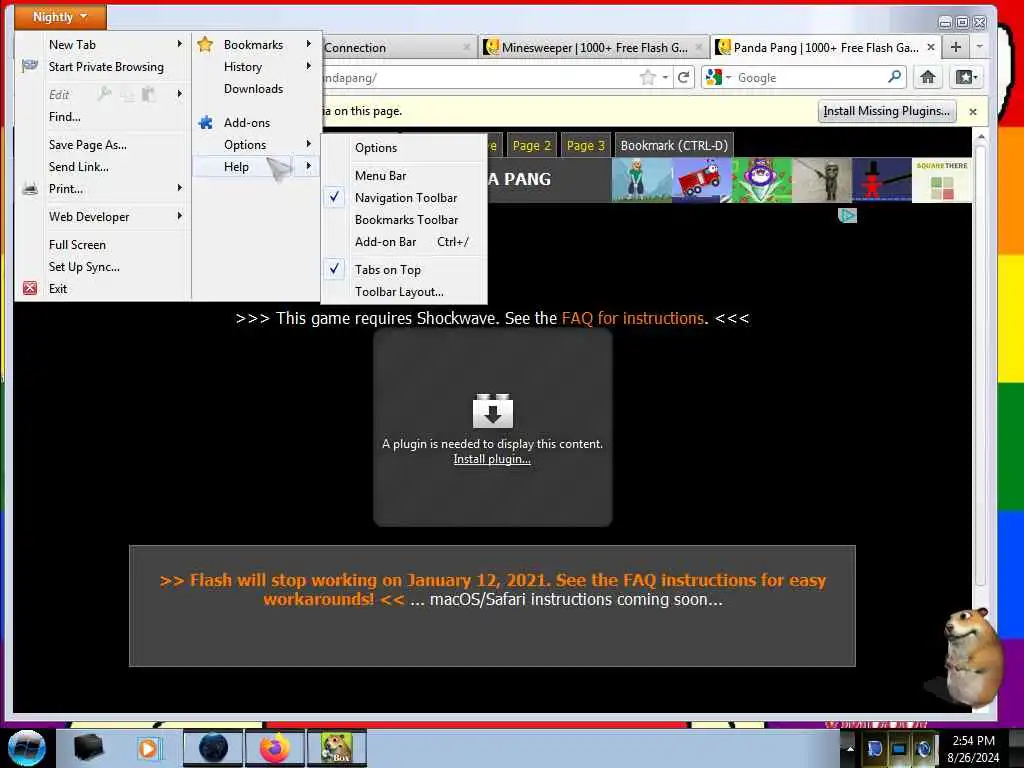Switch to the Connection tab
This screenshot has width=1024, height=768.
pos(398,47)
